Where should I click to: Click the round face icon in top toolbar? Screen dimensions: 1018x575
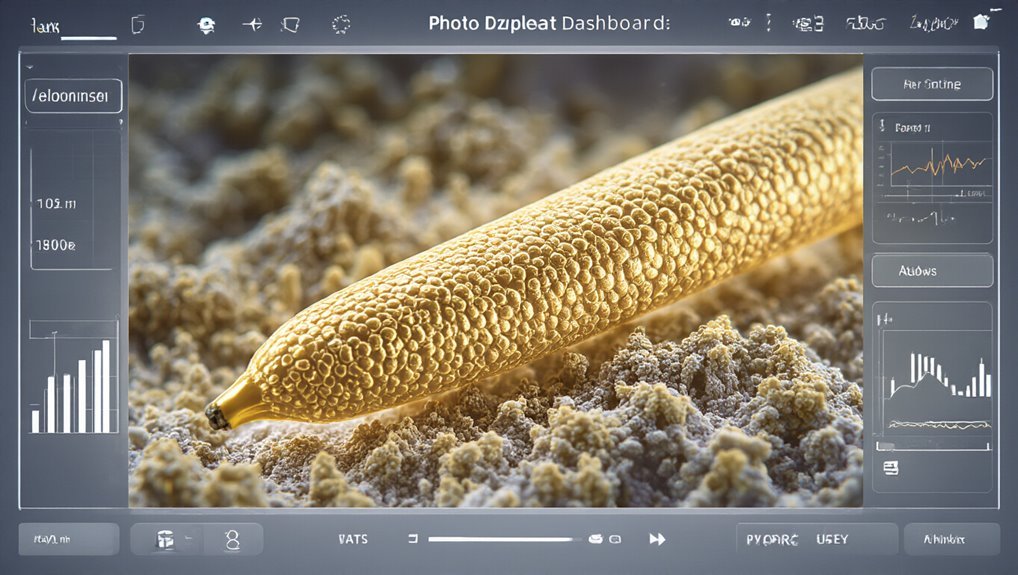206,24
